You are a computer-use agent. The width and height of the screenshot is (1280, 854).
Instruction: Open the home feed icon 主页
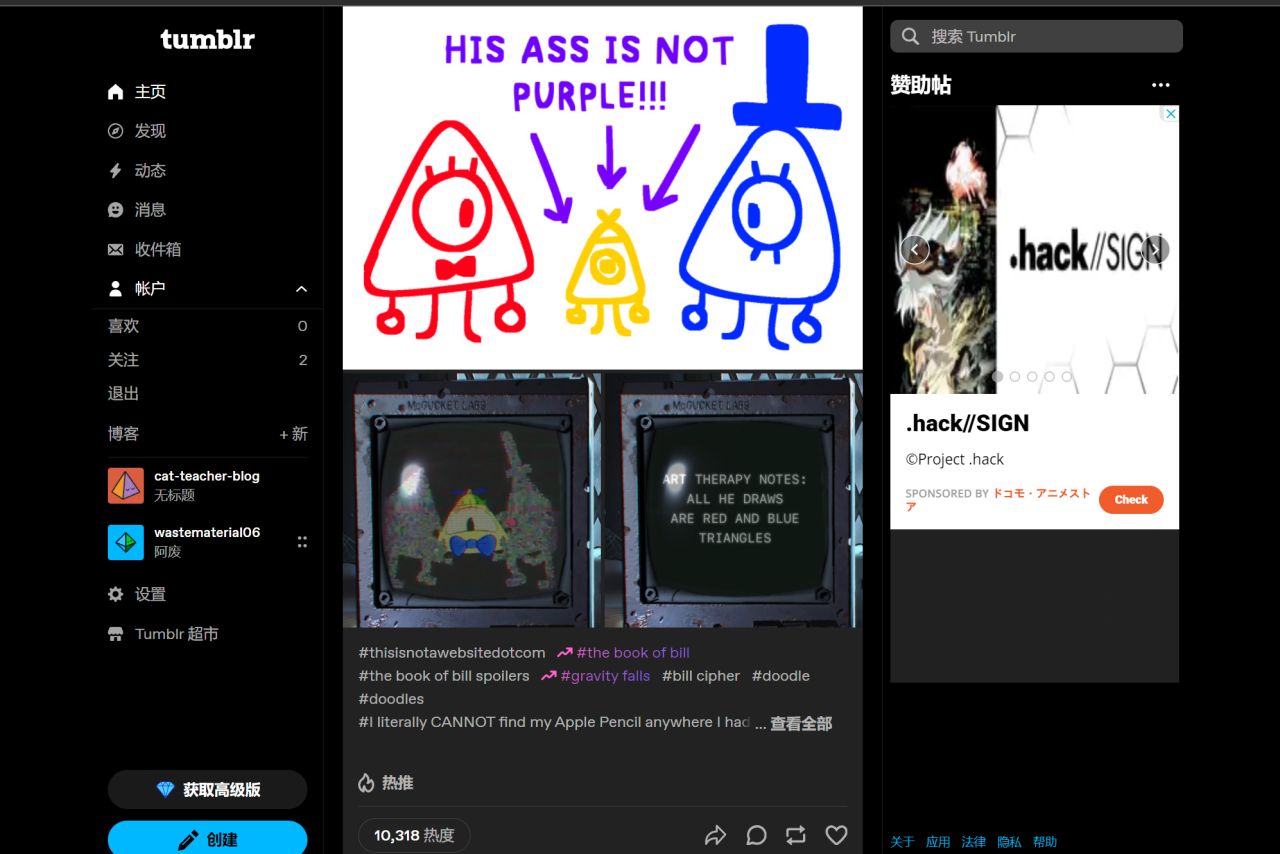116,92
